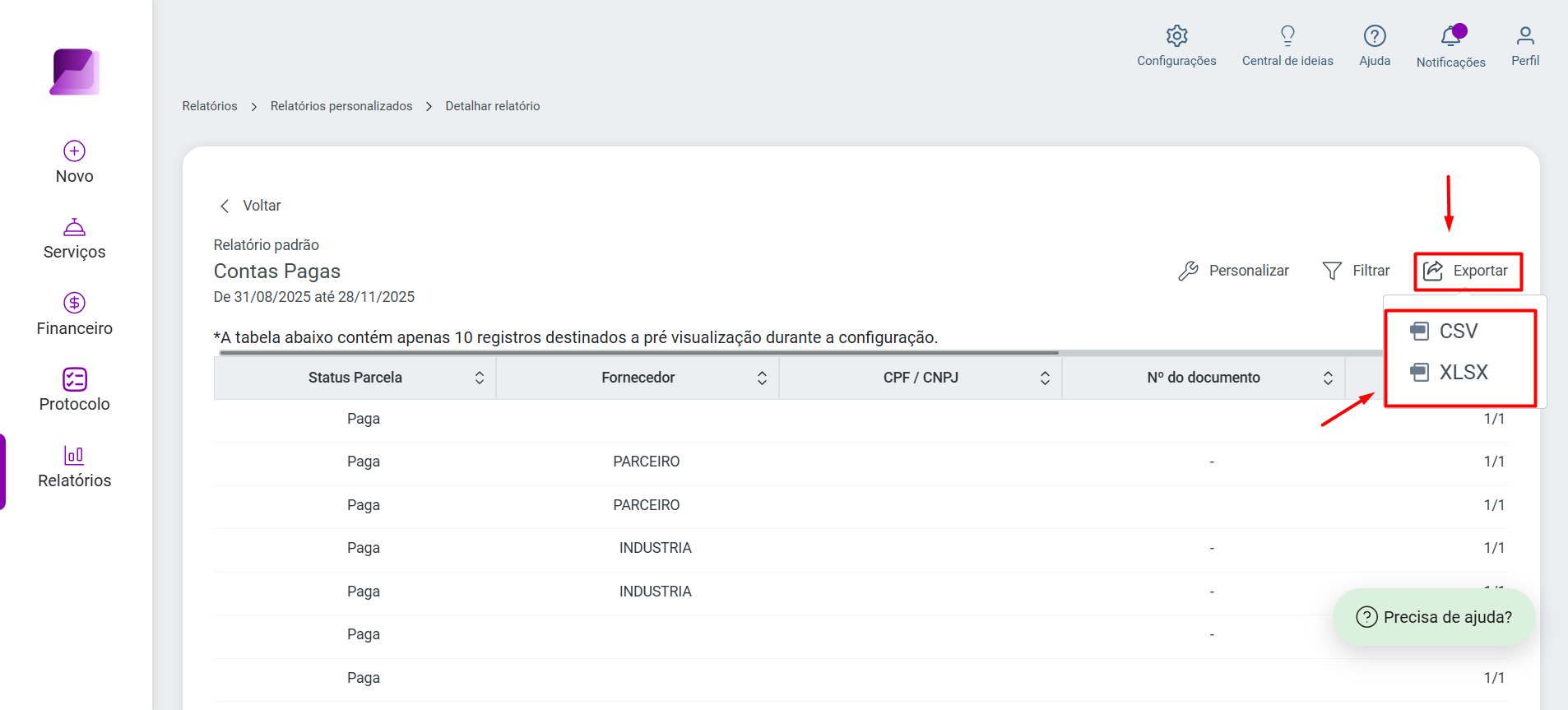Screen dimensions: 1568x710
Task: Open Ajuda question mark icon
Action: pos(1375,35)
